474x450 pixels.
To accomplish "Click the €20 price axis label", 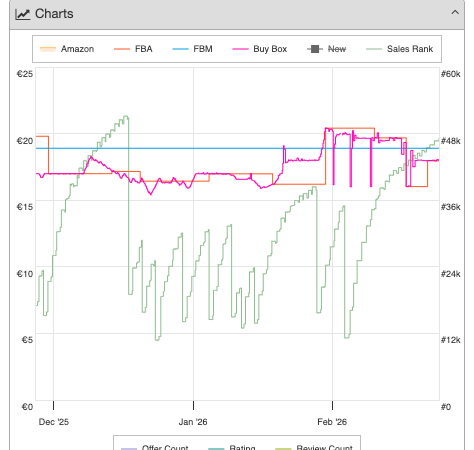I will pyautogui.click(x=25, y=141).
